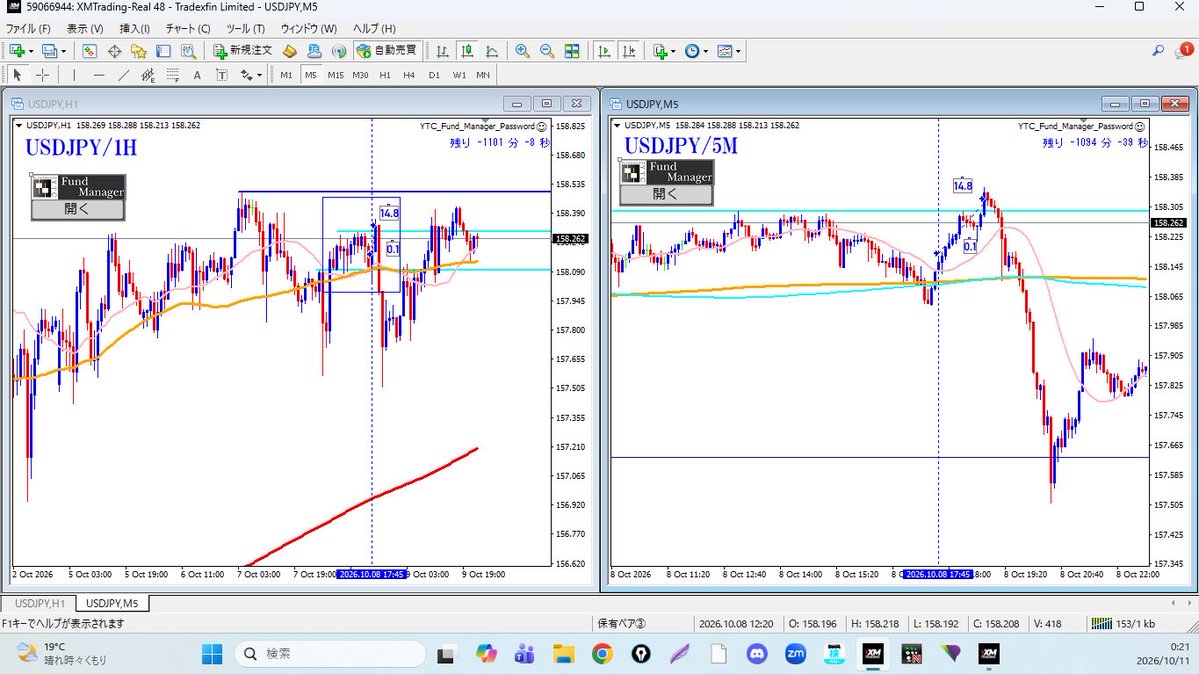1199x674 pixels.
Task: Switch to candlestick chart display icon
Action: (466, 51)
